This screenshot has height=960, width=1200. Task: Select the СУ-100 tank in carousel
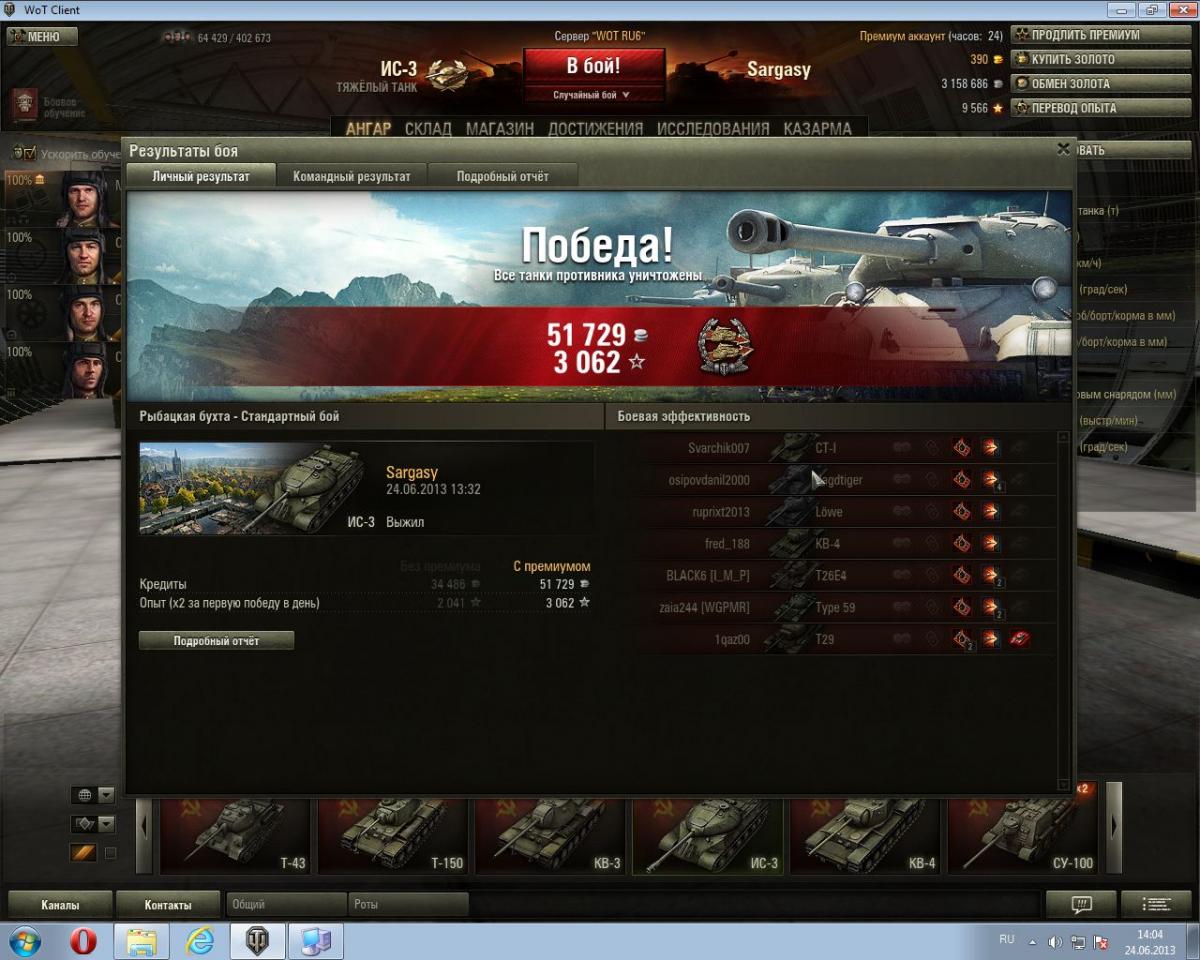coord(1022,836)
